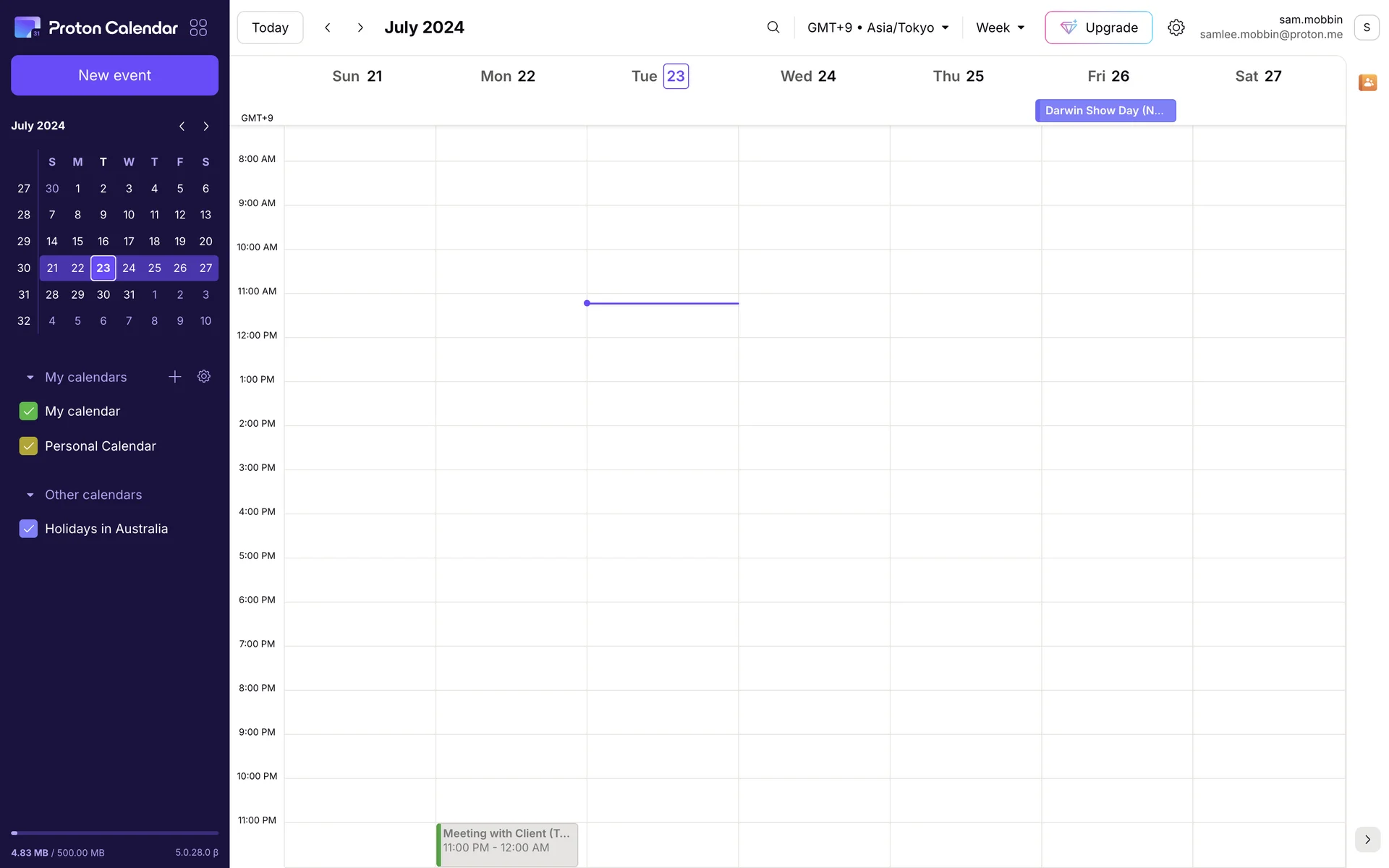
Task: Add a new calendar with plus icon
Action: [174, 377]
